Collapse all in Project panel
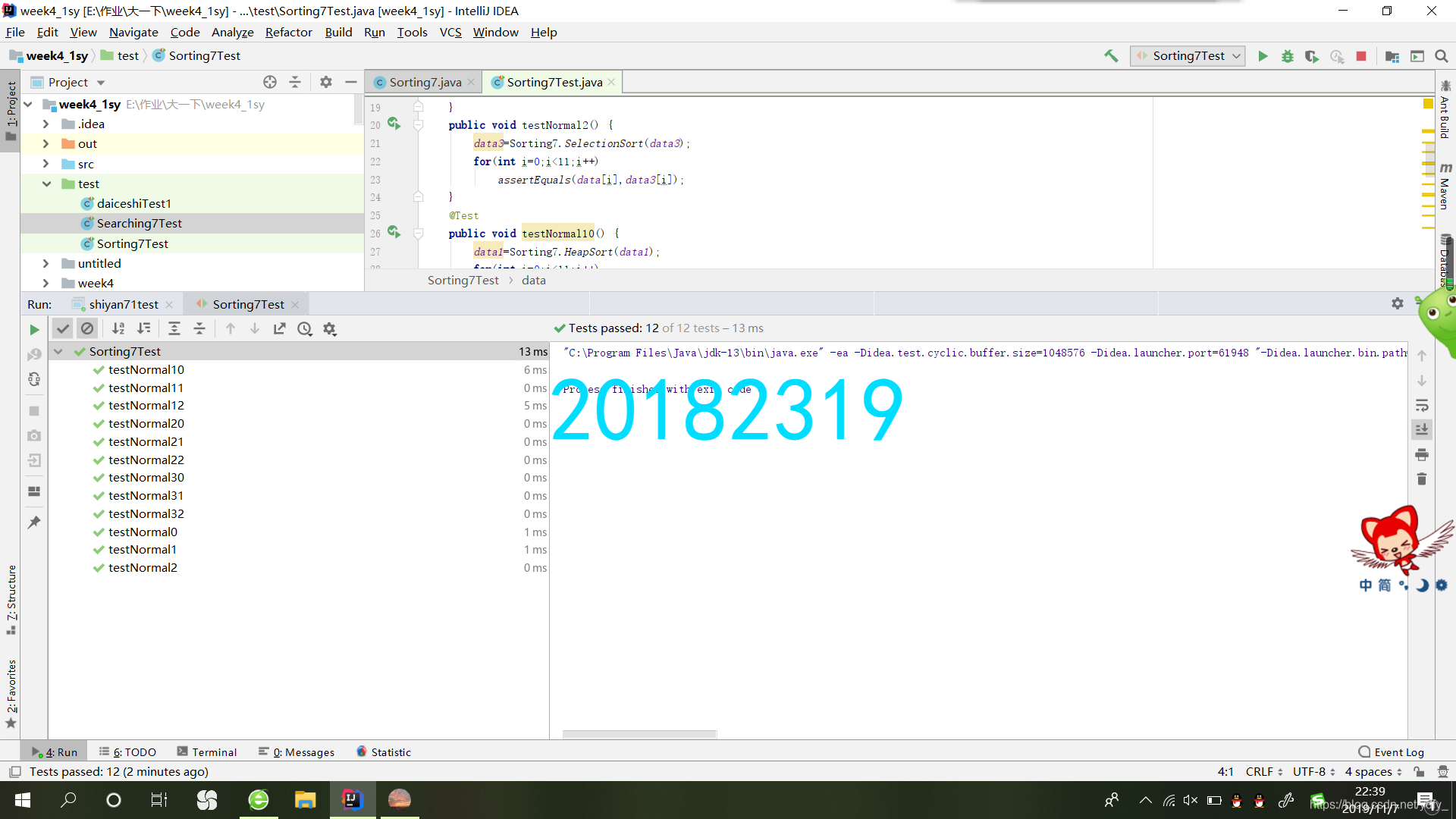 click(295, 82)
